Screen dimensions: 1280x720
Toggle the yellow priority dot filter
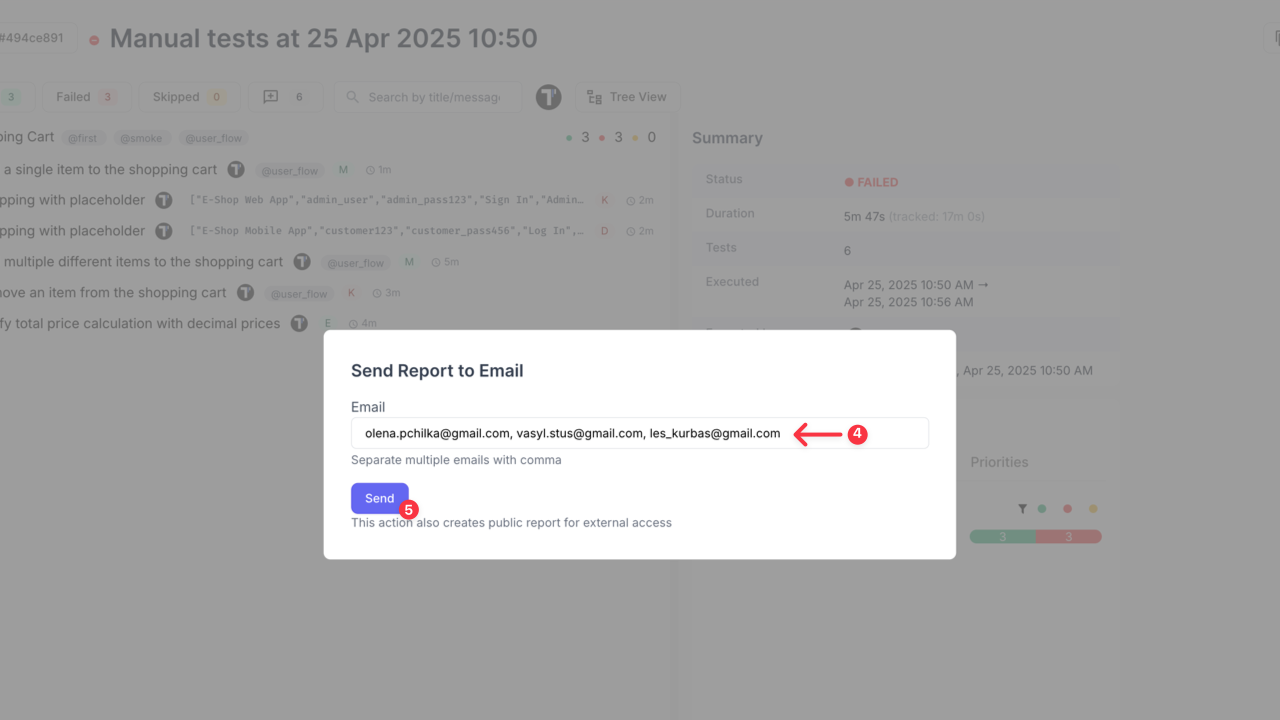1092,508
